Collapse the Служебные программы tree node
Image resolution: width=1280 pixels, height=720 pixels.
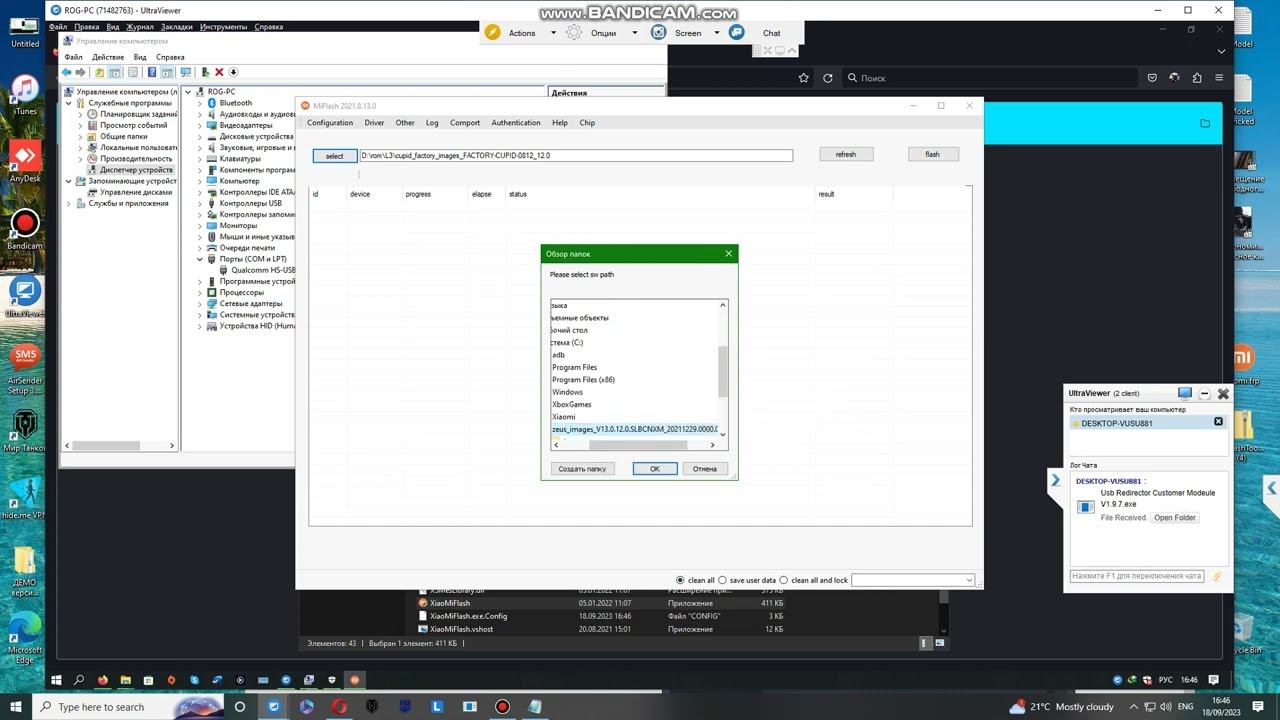click(x=69, y=103)
